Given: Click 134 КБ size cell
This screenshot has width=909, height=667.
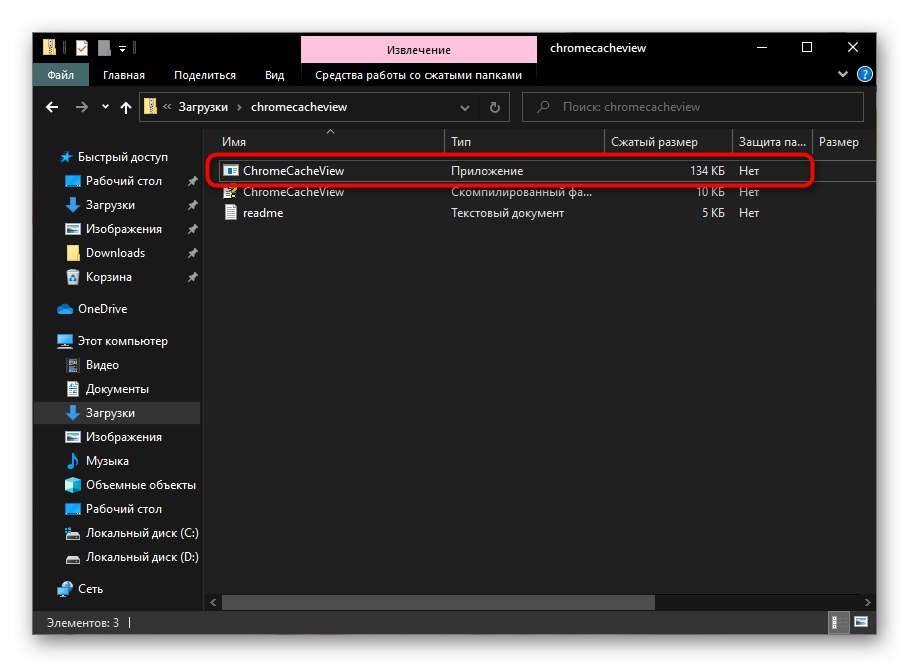Looking at the screenshot, I should (x=707, y=171).
